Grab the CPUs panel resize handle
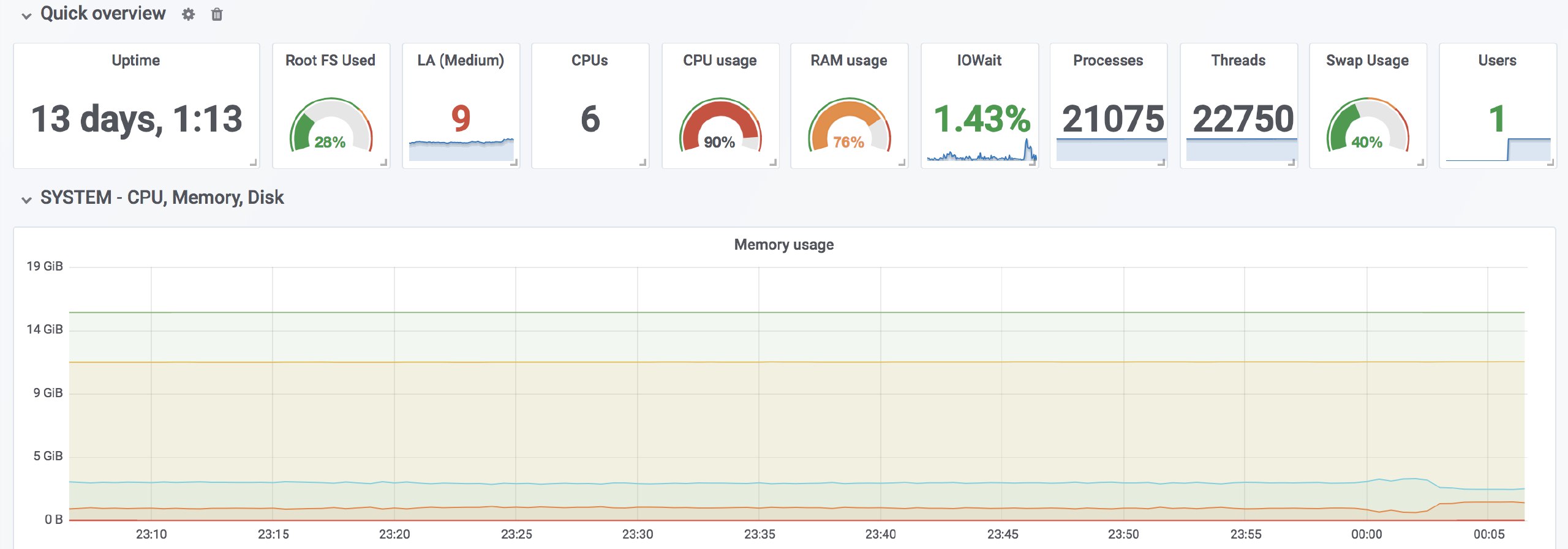This screenshot has height=549, width=1568. 643,163
